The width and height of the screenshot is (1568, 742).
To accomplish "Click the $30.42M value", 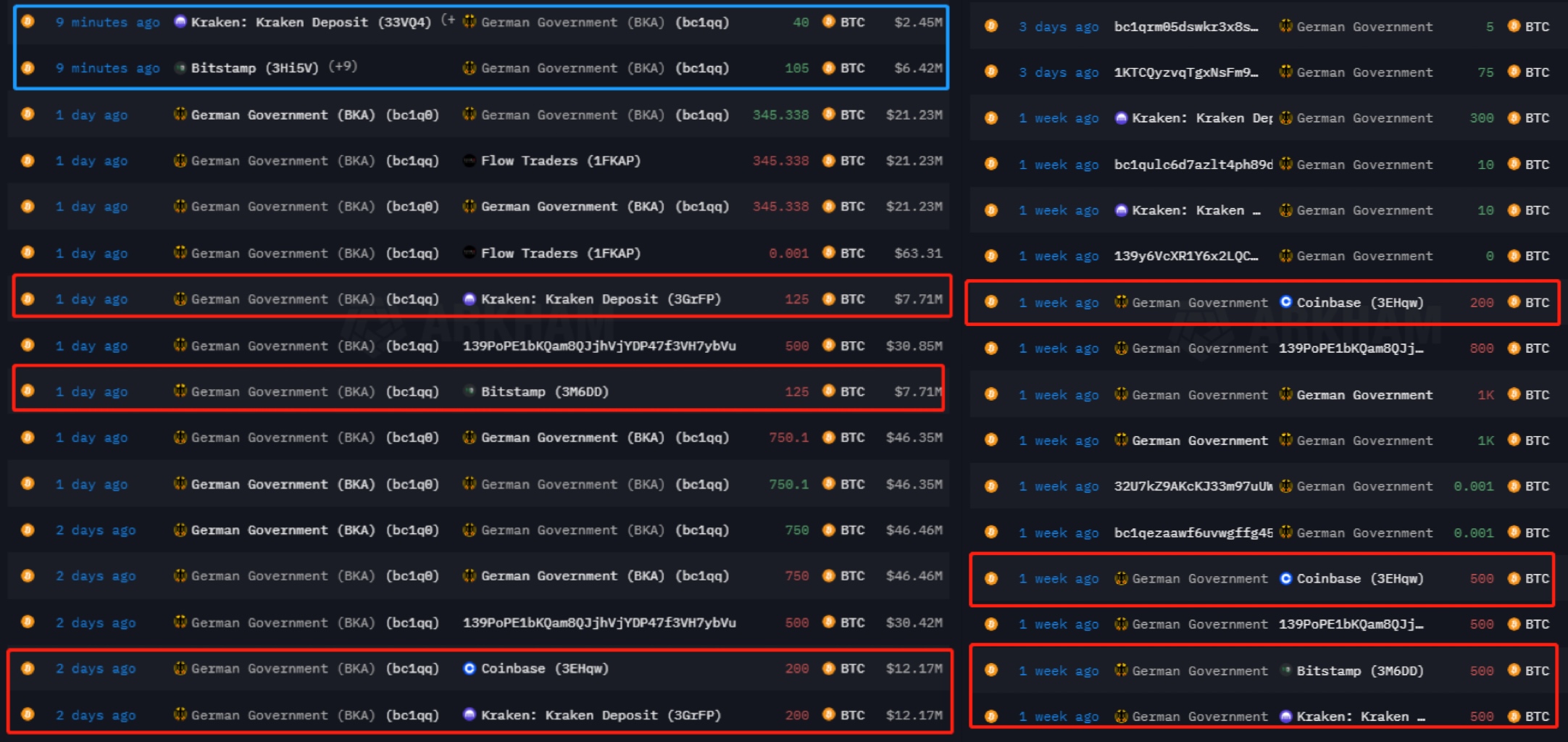I will coord(914,622).
